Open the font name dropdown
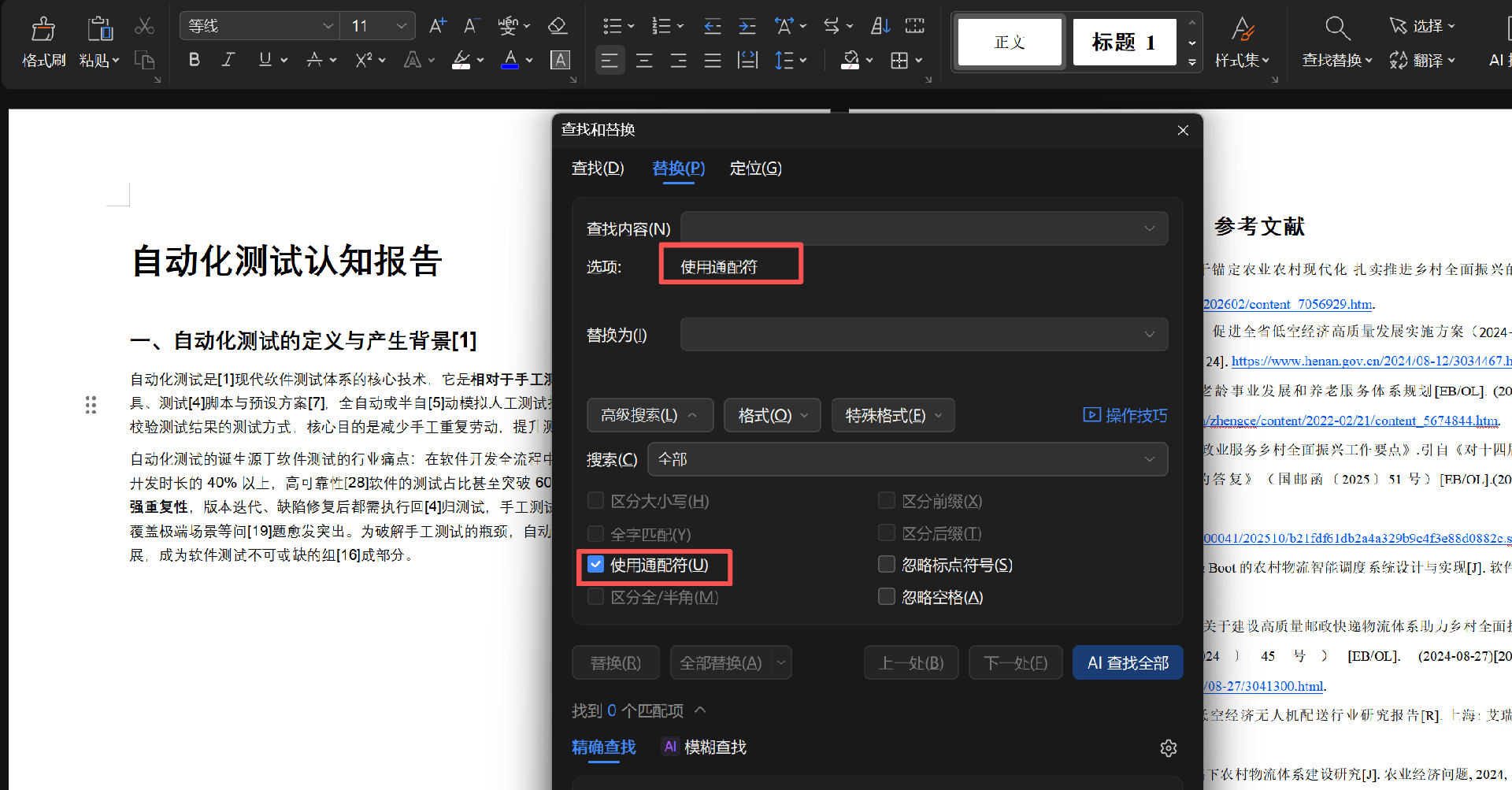Screen dimensions: 1512x790 click(328, 26)
